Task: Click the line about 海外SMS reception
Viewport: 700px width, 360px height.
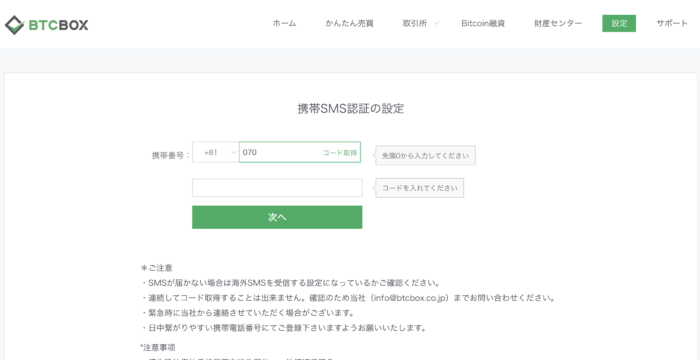Action: [x=291, y=283]
